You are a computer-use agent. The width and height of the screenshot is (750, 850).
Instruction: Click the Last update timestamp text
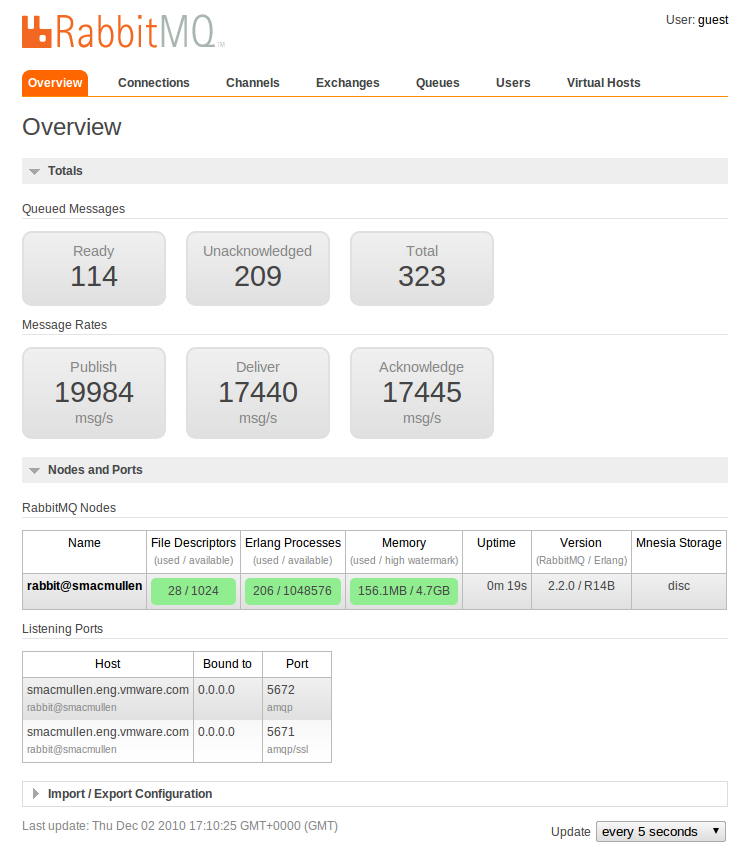click(x=180, y=826)
